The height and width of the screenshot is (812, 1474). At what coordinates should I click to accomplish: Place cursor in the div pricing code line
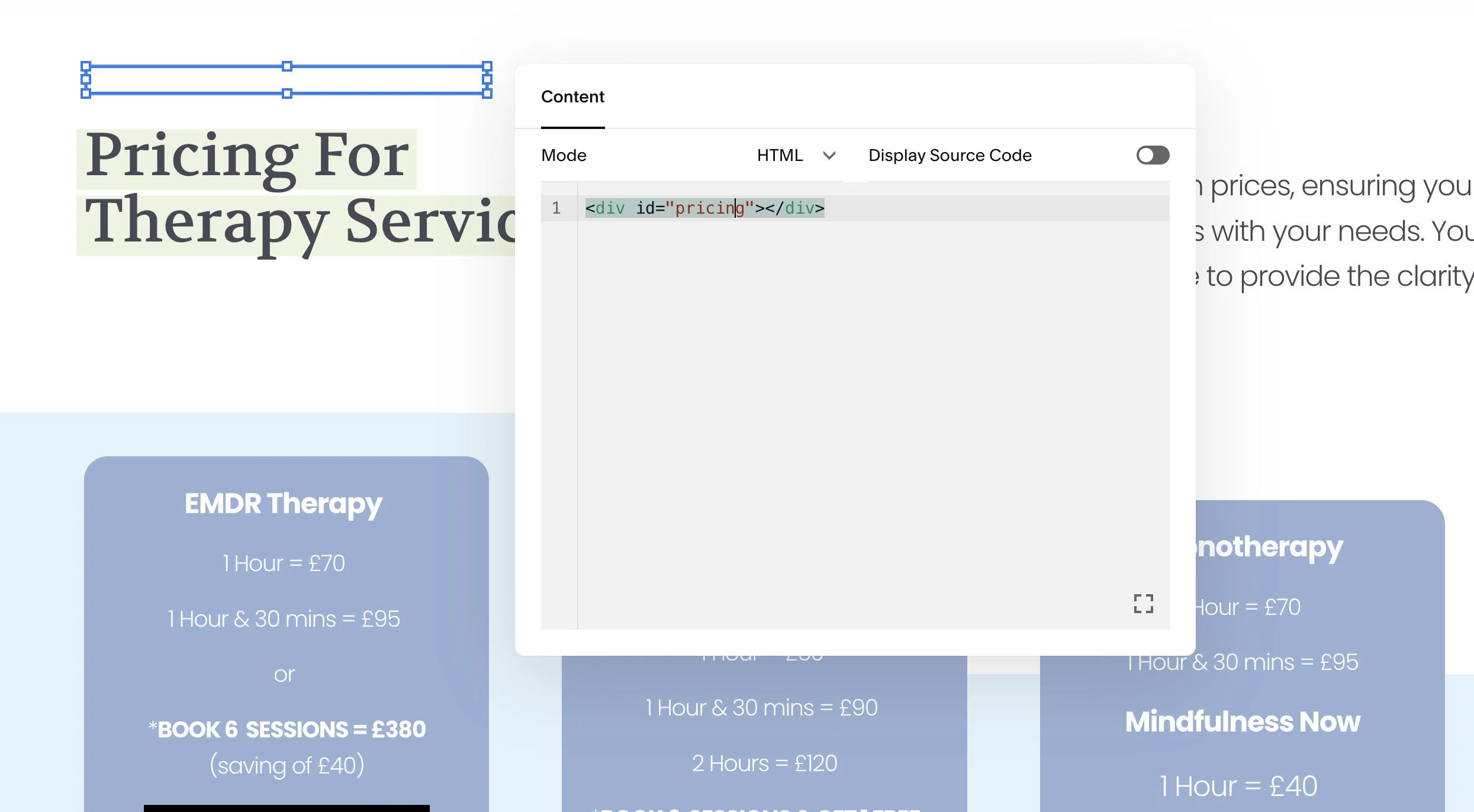[x=704, y=208]
